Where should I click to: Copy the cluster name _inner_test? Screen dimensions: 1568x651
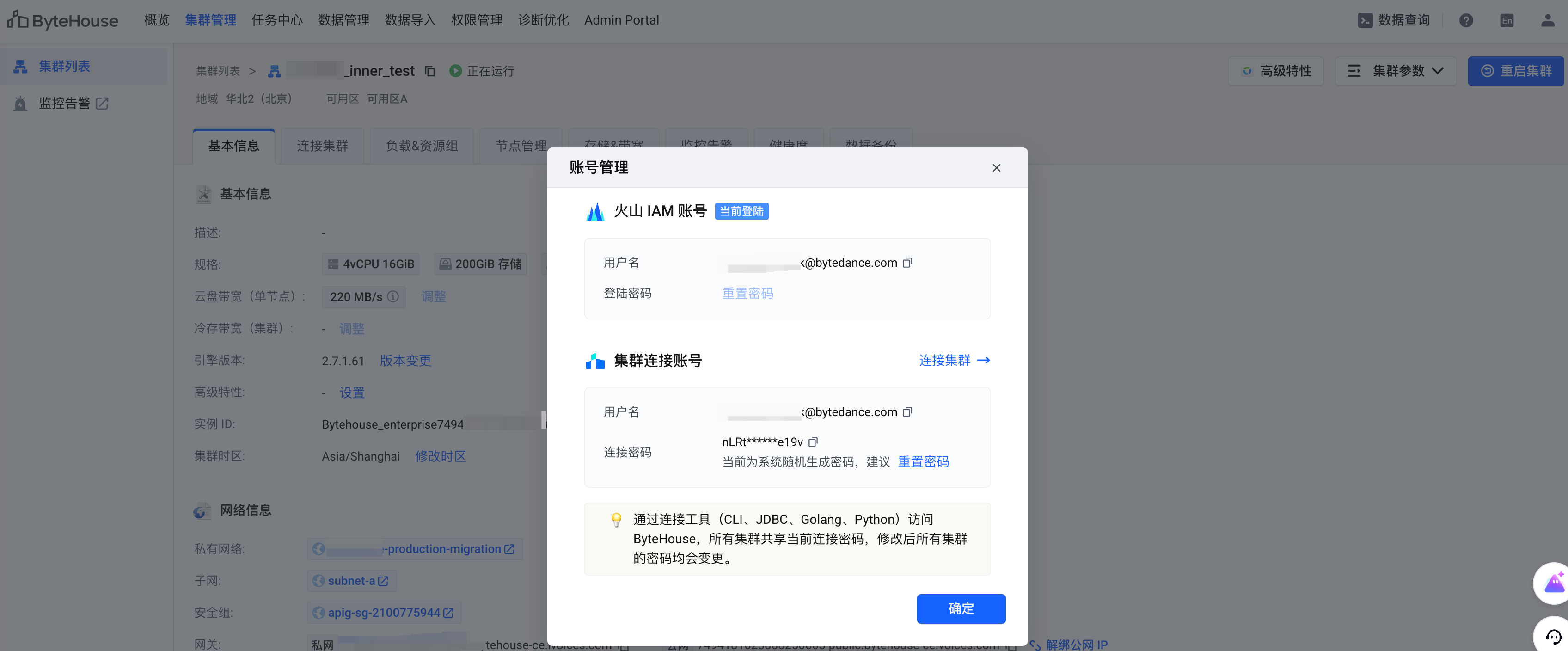[x=430, y=71]
